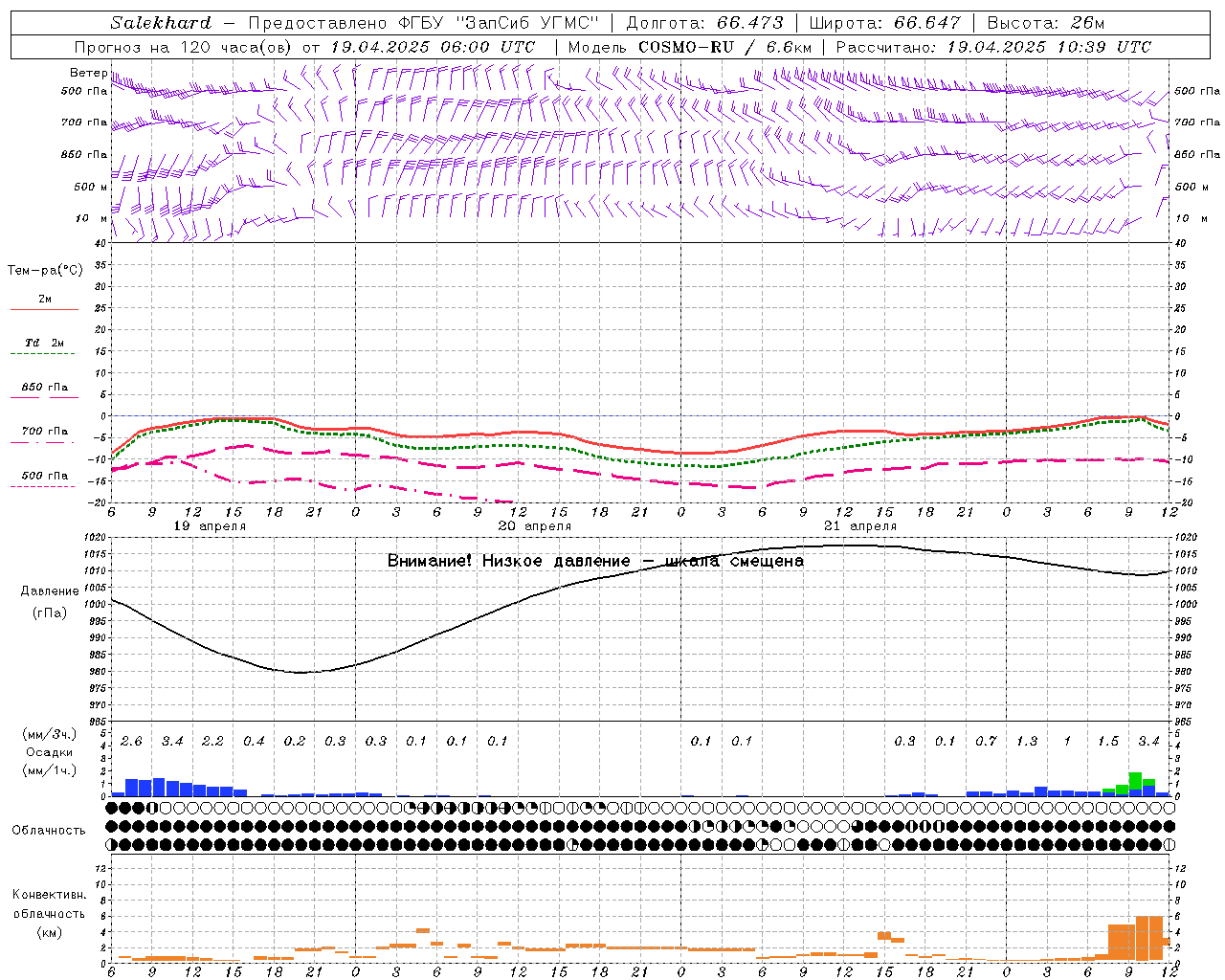Viewport: 1225px width, 980px height.
Task: Click the "Рассчитано: 19.04.2025 10:39 UTC" timestamp
Action: (x=993, y=47)
